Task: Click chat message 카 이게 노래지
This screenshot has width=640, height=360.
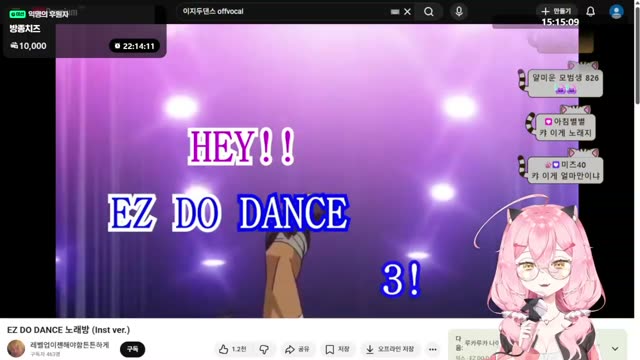Action: click(x=565, y=133)
